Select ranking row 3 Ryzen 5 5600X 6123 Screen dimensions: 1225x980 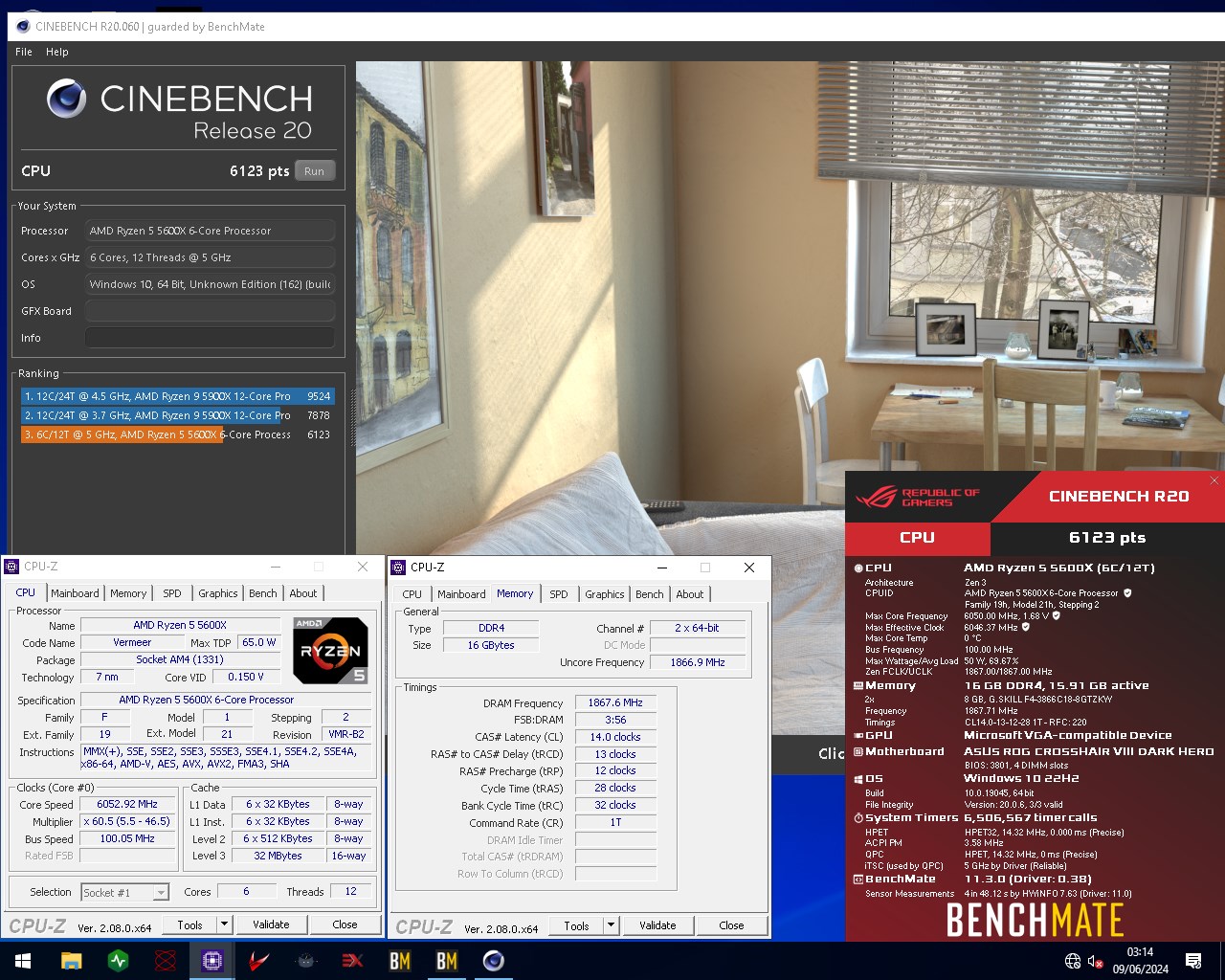(177, 434)
